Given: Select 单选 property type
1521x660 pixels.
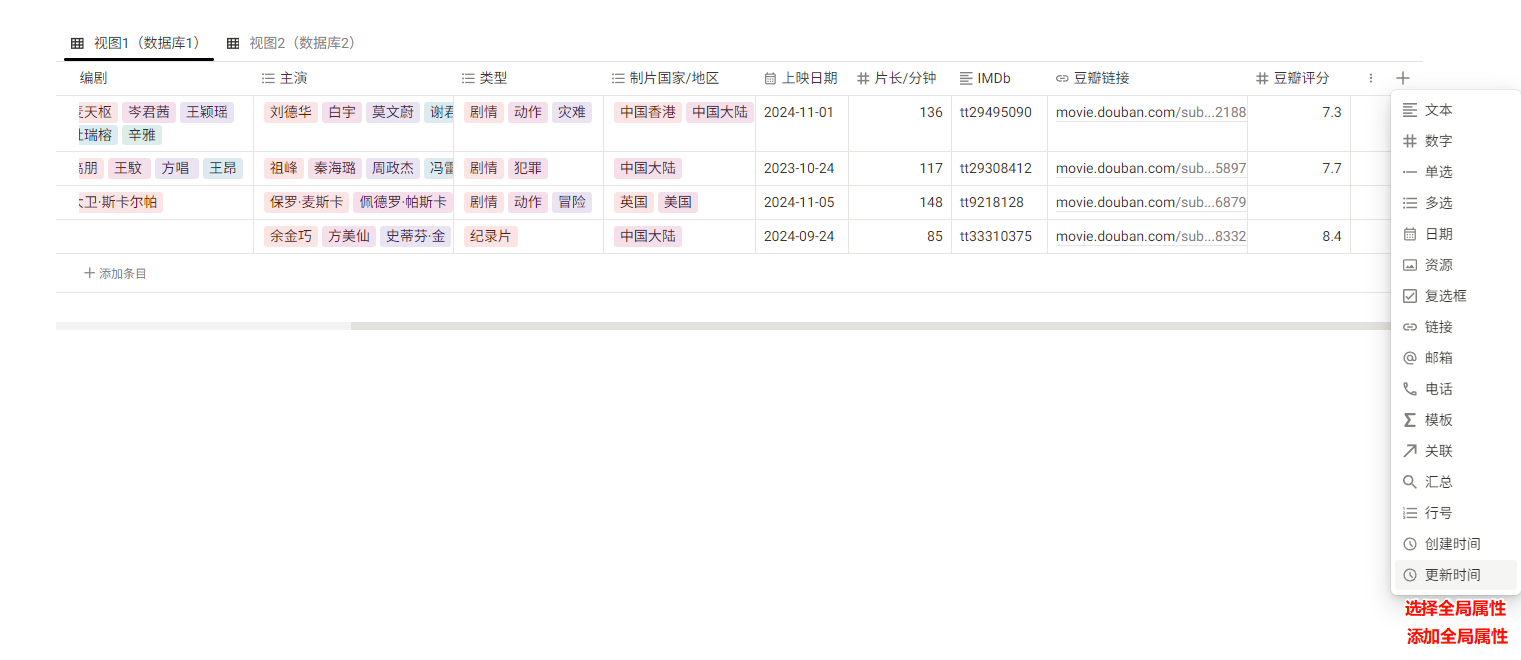Looking at the screenshot, I should tap(1456, 172).
